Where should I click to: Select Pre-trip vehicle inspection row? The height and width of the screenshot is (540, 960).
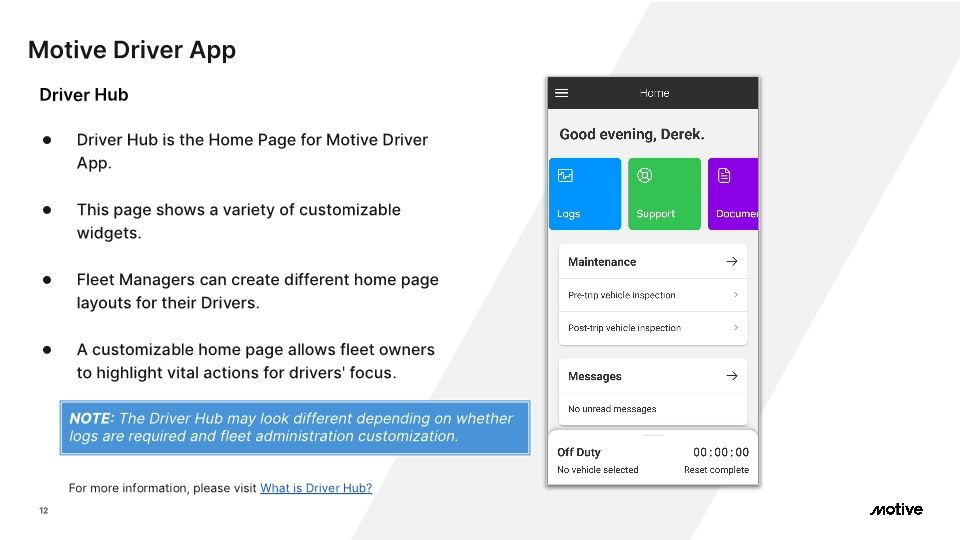click(653, 295)
